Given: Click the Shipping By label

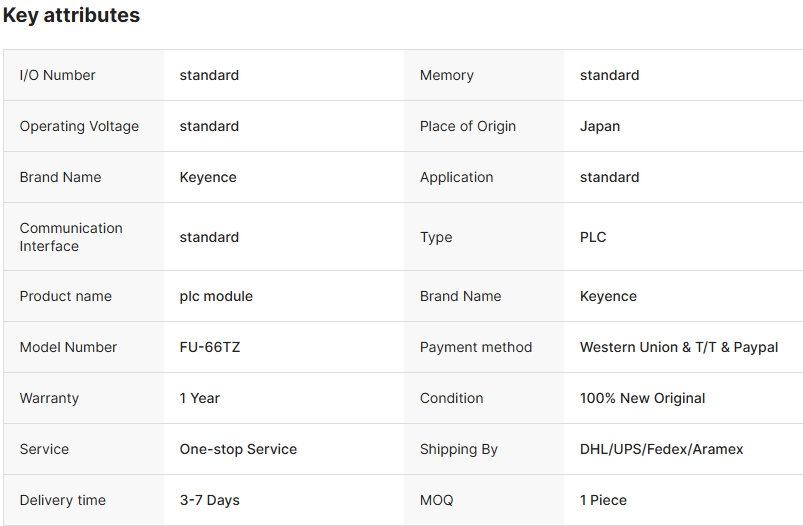Looking at the screenshot, I should pos(459,449).
